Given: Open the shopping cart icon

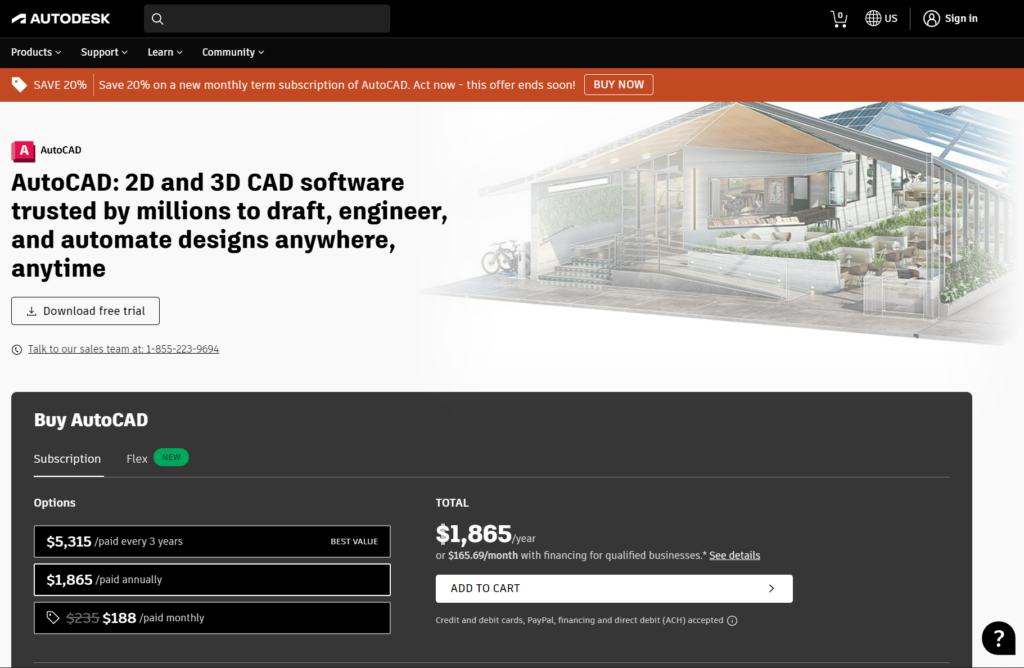Looking at the screenshot, I should [839, 19].
